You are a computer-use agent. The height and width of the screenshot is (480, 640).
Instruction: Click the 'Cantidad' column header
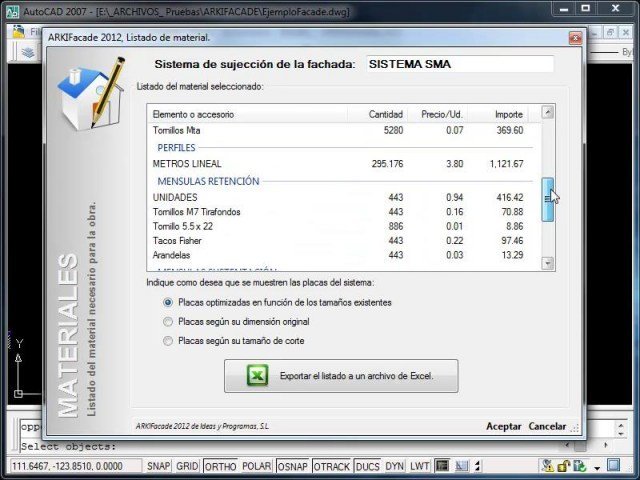click(378, 114)
